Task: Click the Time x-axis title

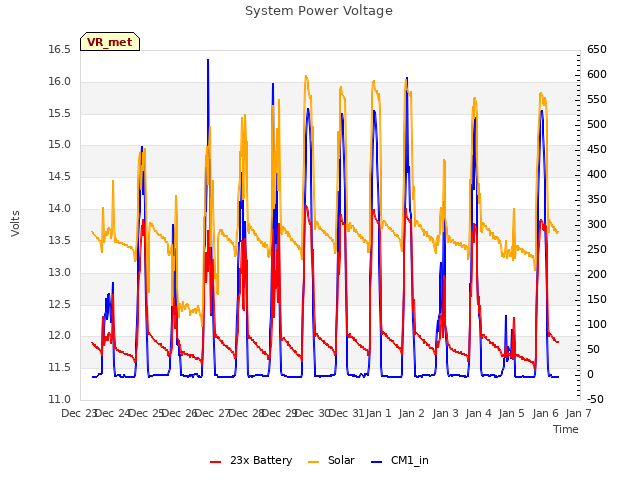Action: tap(566, 429)
